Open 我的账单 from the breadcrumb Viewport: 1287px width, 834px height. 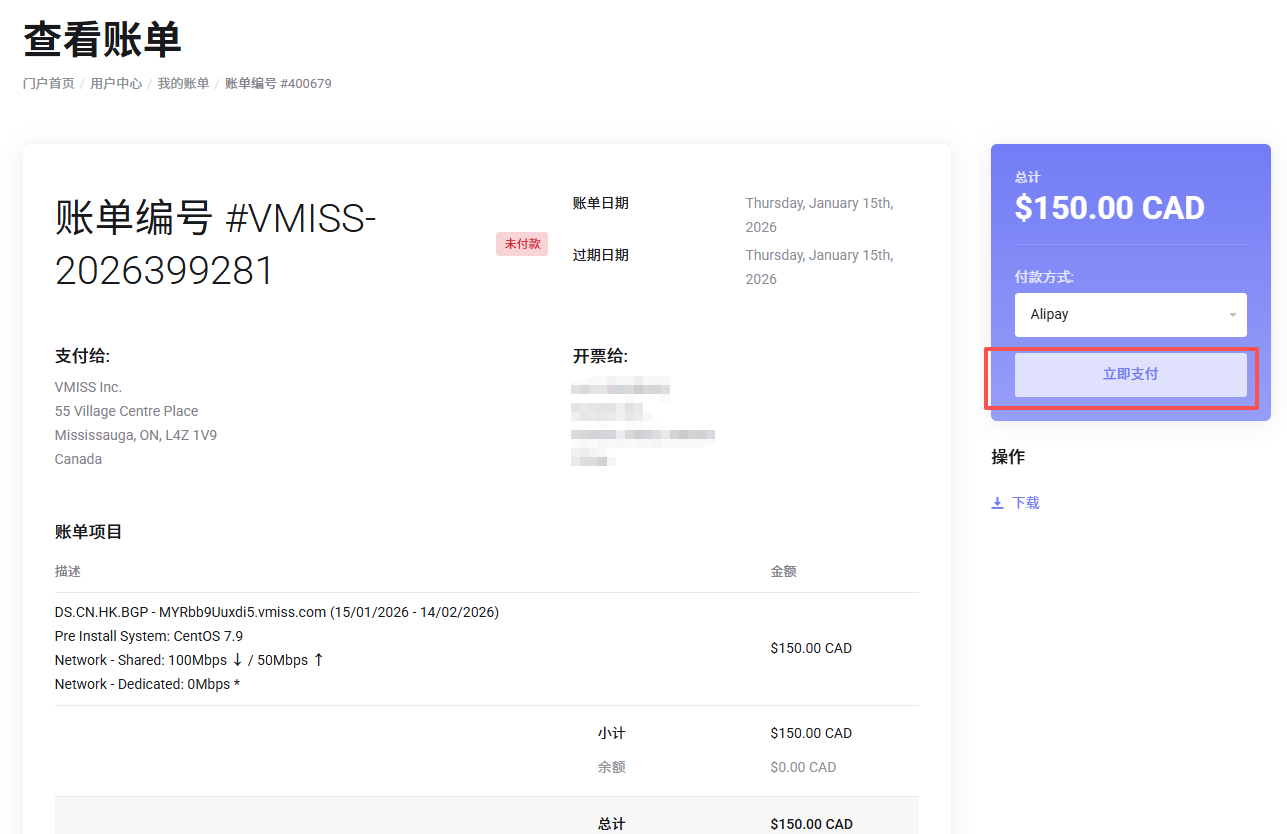click(x=183, y=84)
